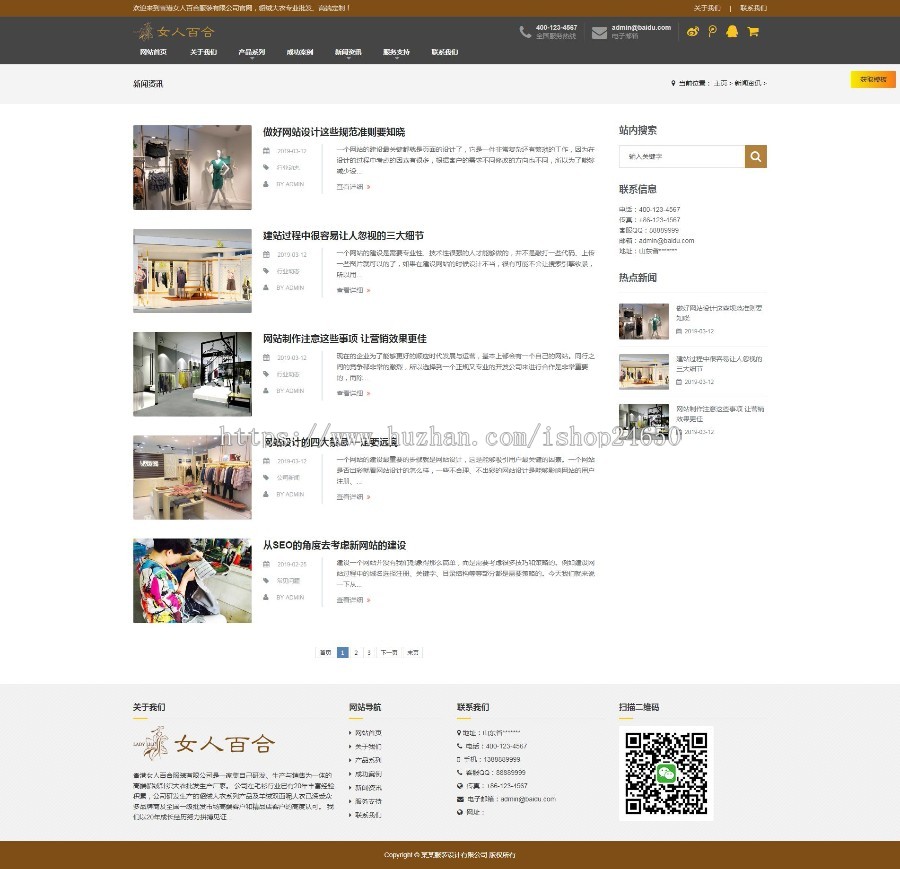Click the 女人百合 logo in the header
Image resolution: width=900 pixels, height=869 pixels.
point(174,32)
